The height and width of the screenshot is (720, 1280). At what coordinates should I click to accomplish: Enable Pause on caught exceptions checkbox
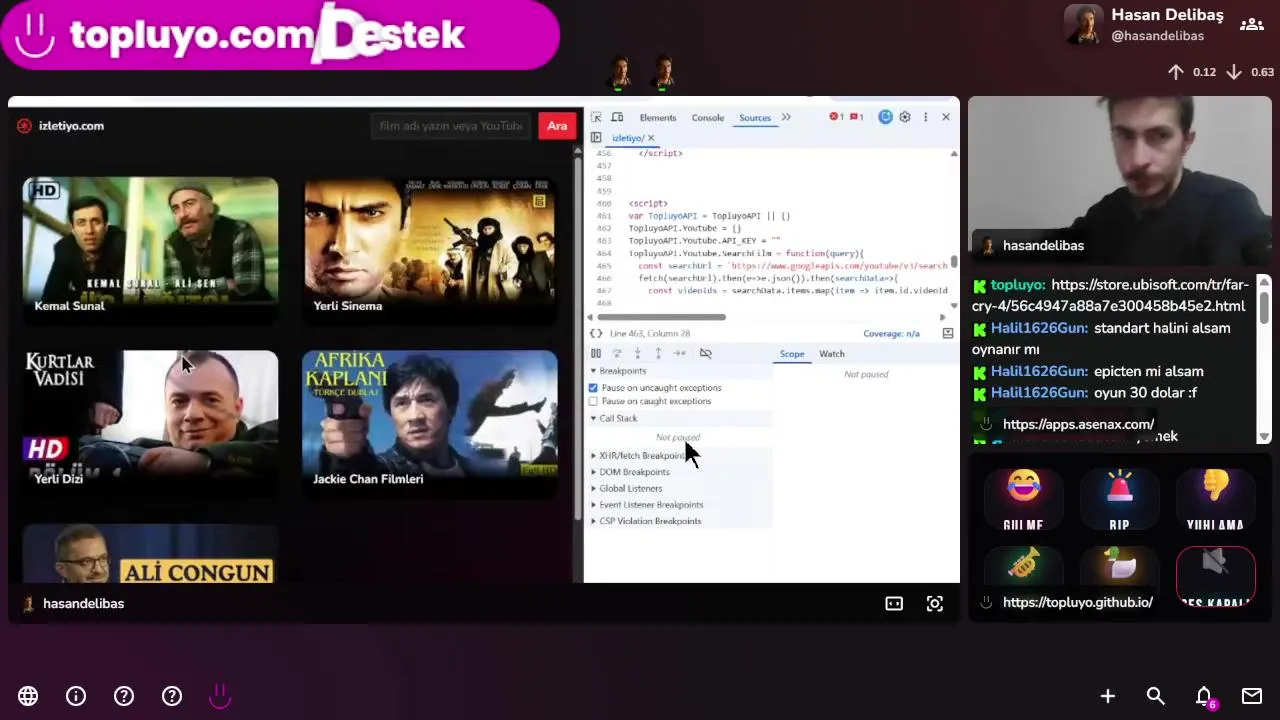pyautogui.click(x=593, y=401)
